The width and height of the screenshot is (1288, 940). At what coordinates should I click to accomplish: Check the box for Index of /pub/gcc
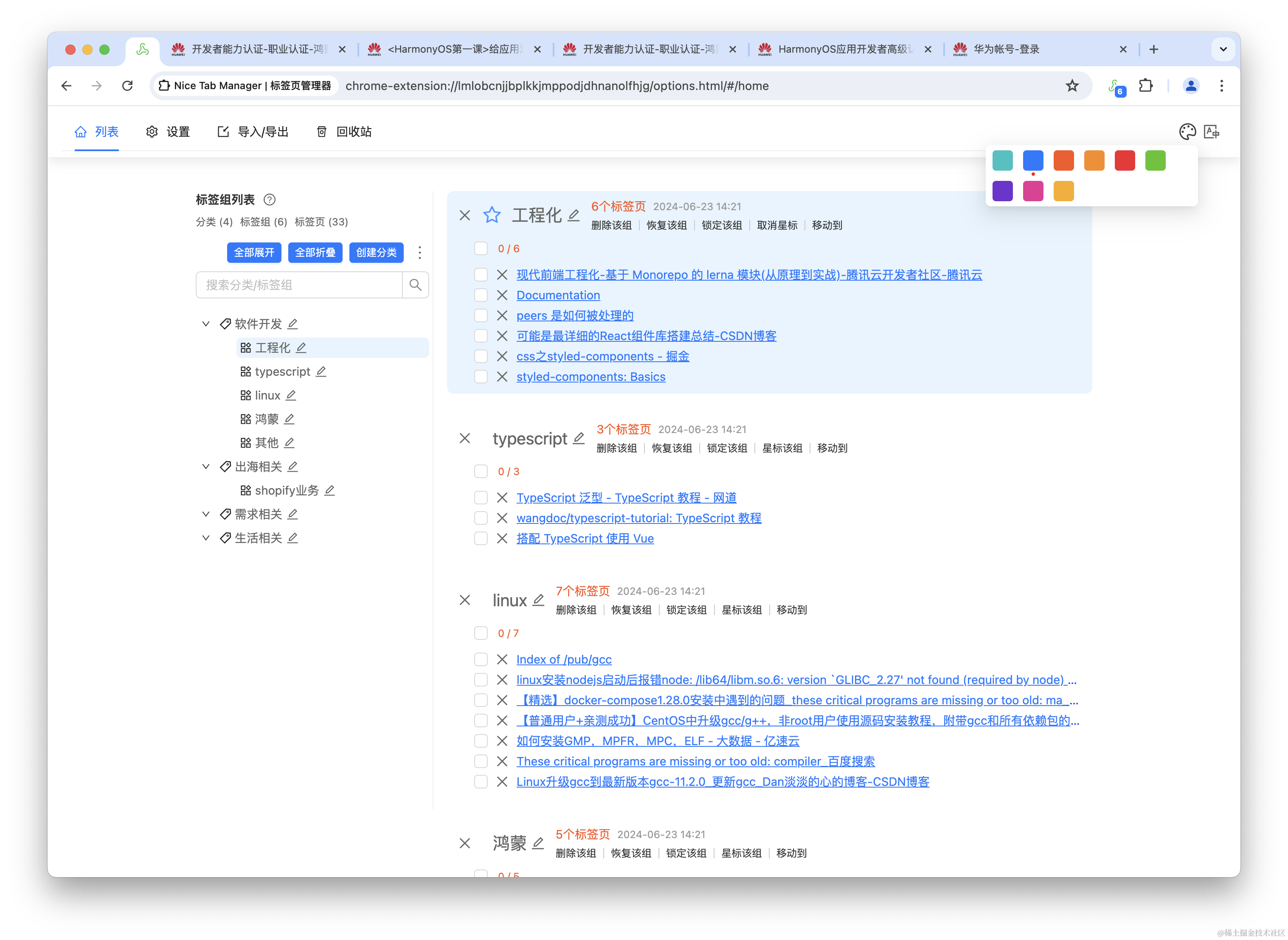click(481, 659)
